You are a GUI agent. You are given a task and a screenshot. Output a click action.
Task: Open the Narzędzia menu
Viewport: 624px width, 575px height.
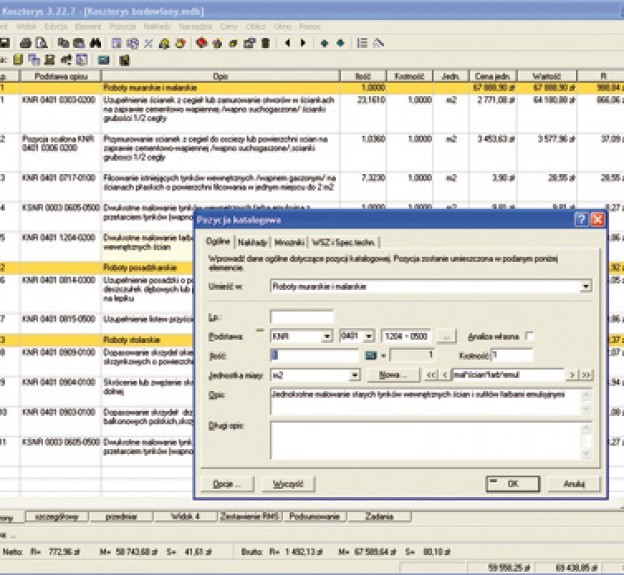pyautogui.click(x=195, y=27)
